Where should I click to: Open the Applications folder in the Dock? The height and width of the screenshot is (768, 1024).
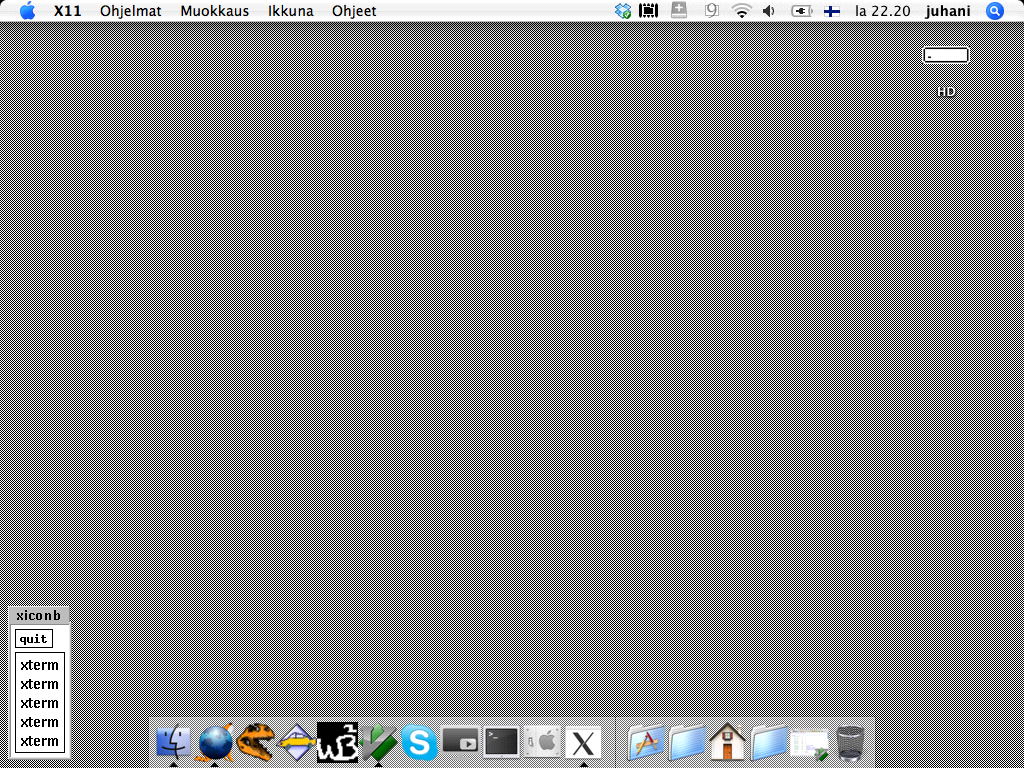pyautogui.click(x=647, y=743)
